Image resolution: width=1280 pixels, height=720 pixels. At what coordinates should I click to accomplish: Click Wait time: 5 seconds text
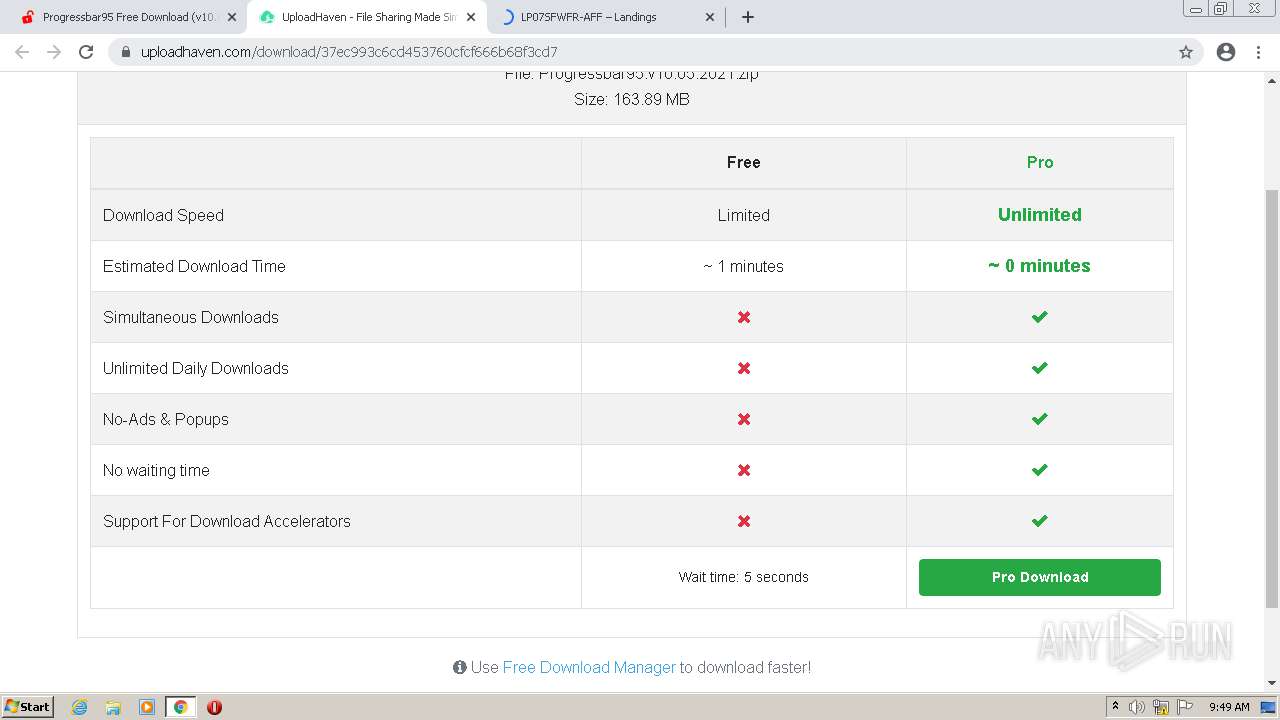(x=744, y=577)
